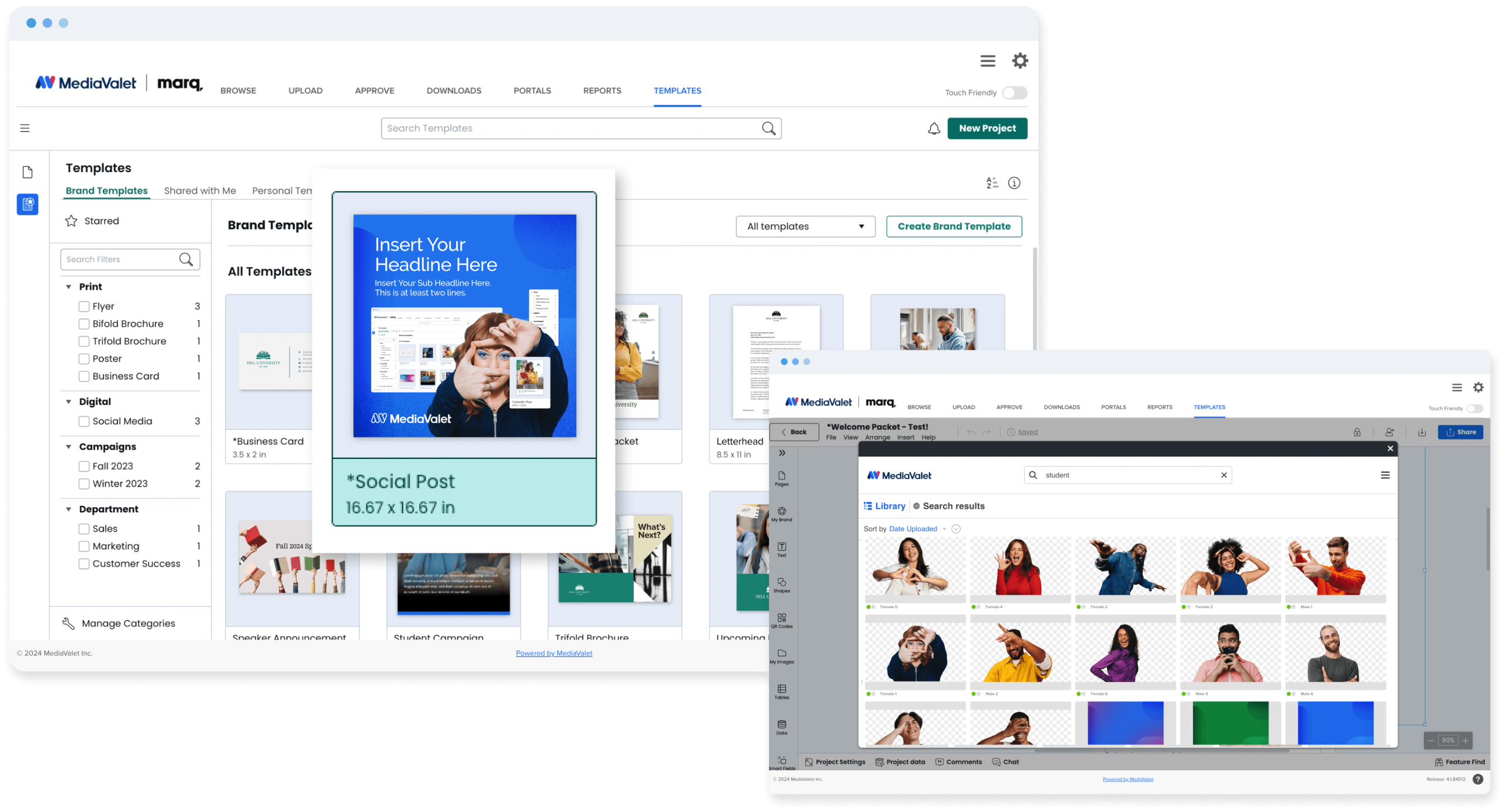Go to the REPORTS tab in editor window
This screenshot has height=812, width=1505.
pos(1159,407)
